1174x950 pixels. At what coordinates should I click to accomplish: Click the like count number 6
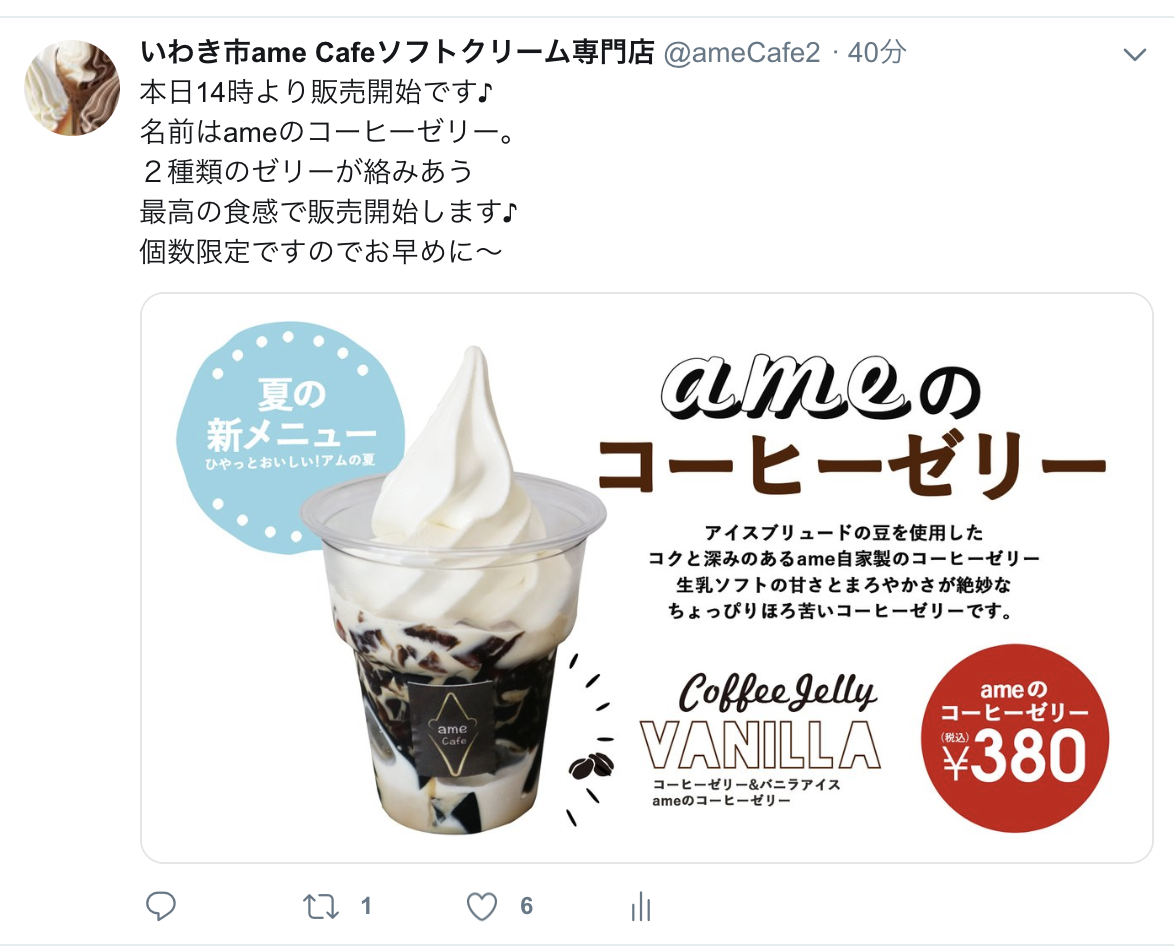point(526,907)
